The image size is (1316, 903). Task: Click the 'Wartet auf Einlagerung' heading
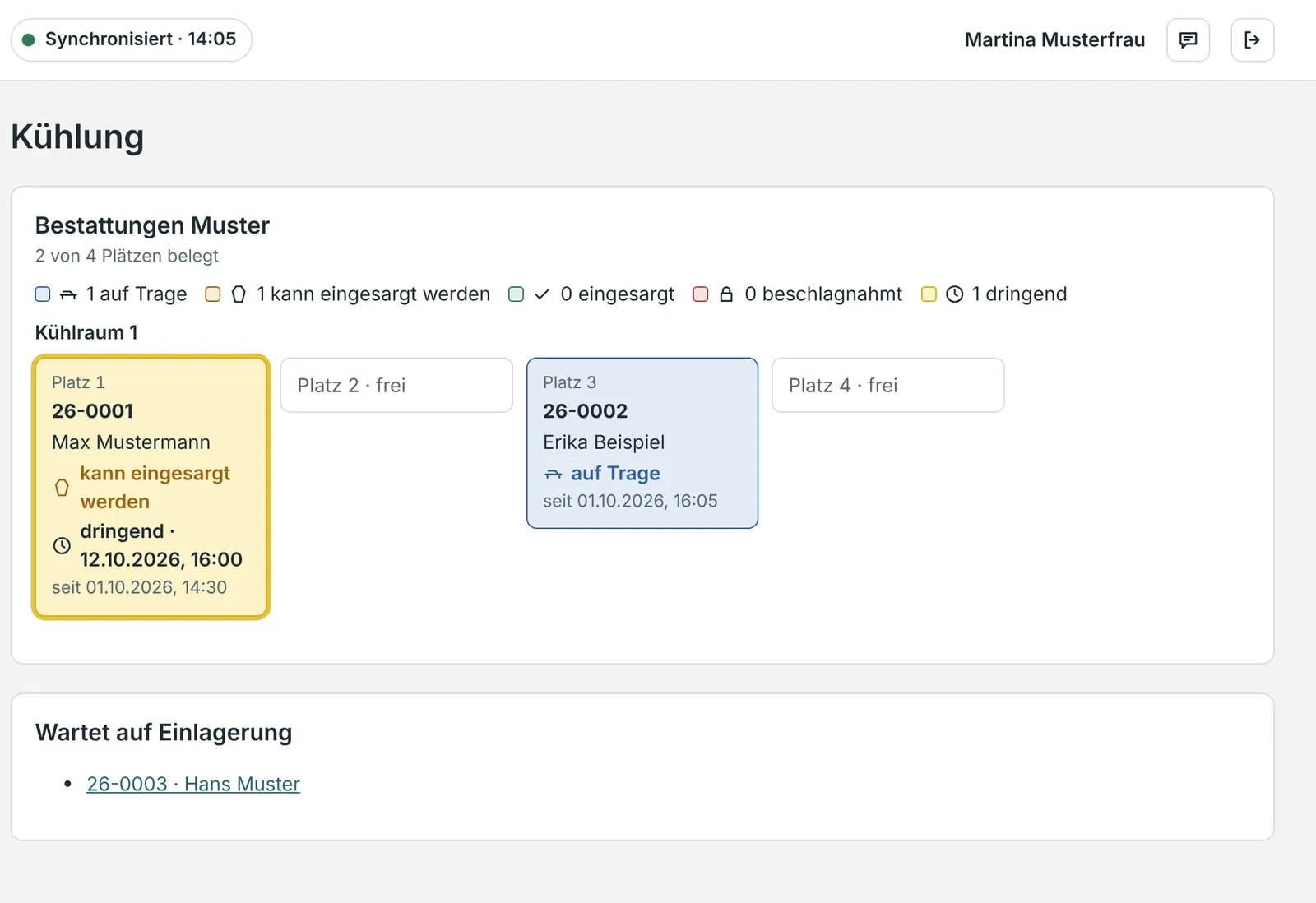[164, 732]
